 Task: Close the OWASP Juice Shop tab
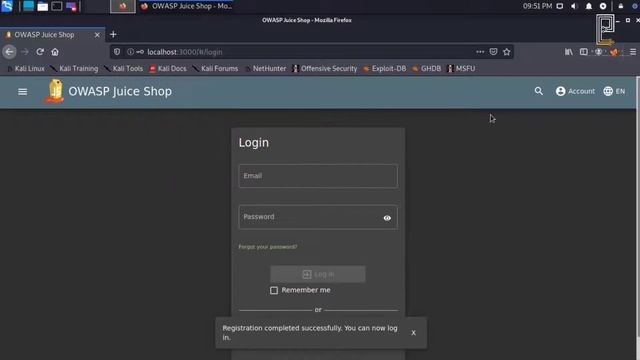[97, 35]
